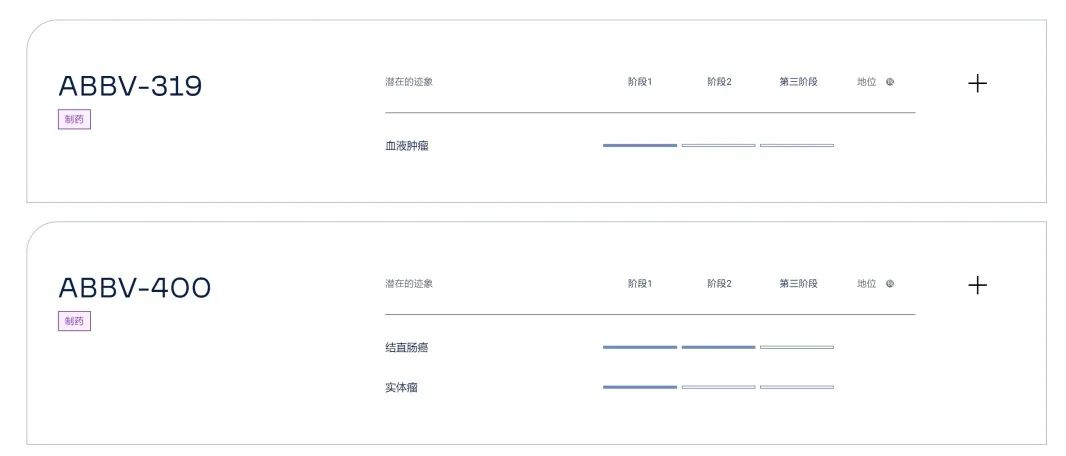Click the 阶段1 column header in ABBV-319 card
Viewport: 1066px width, 456px height.
click(640, 82)
